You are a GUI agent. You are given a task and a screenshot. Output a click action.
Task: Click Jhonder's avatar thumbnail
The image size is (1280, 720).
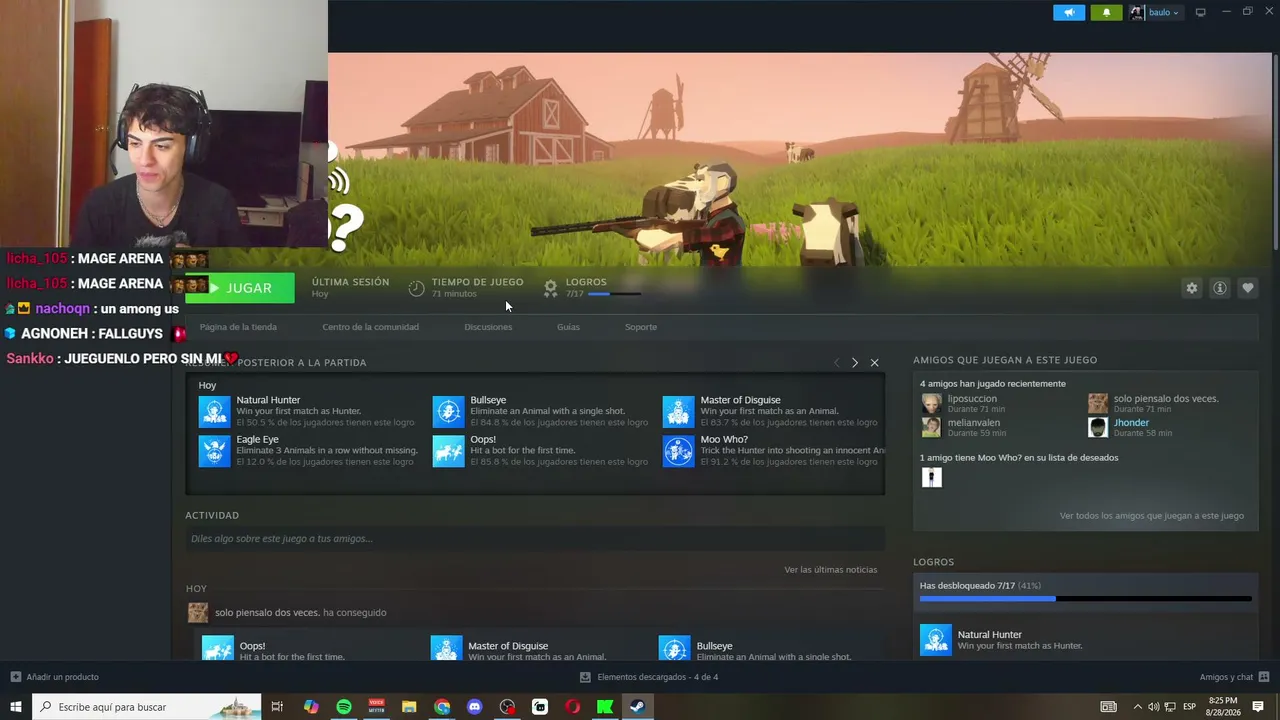pos(1098,427)
